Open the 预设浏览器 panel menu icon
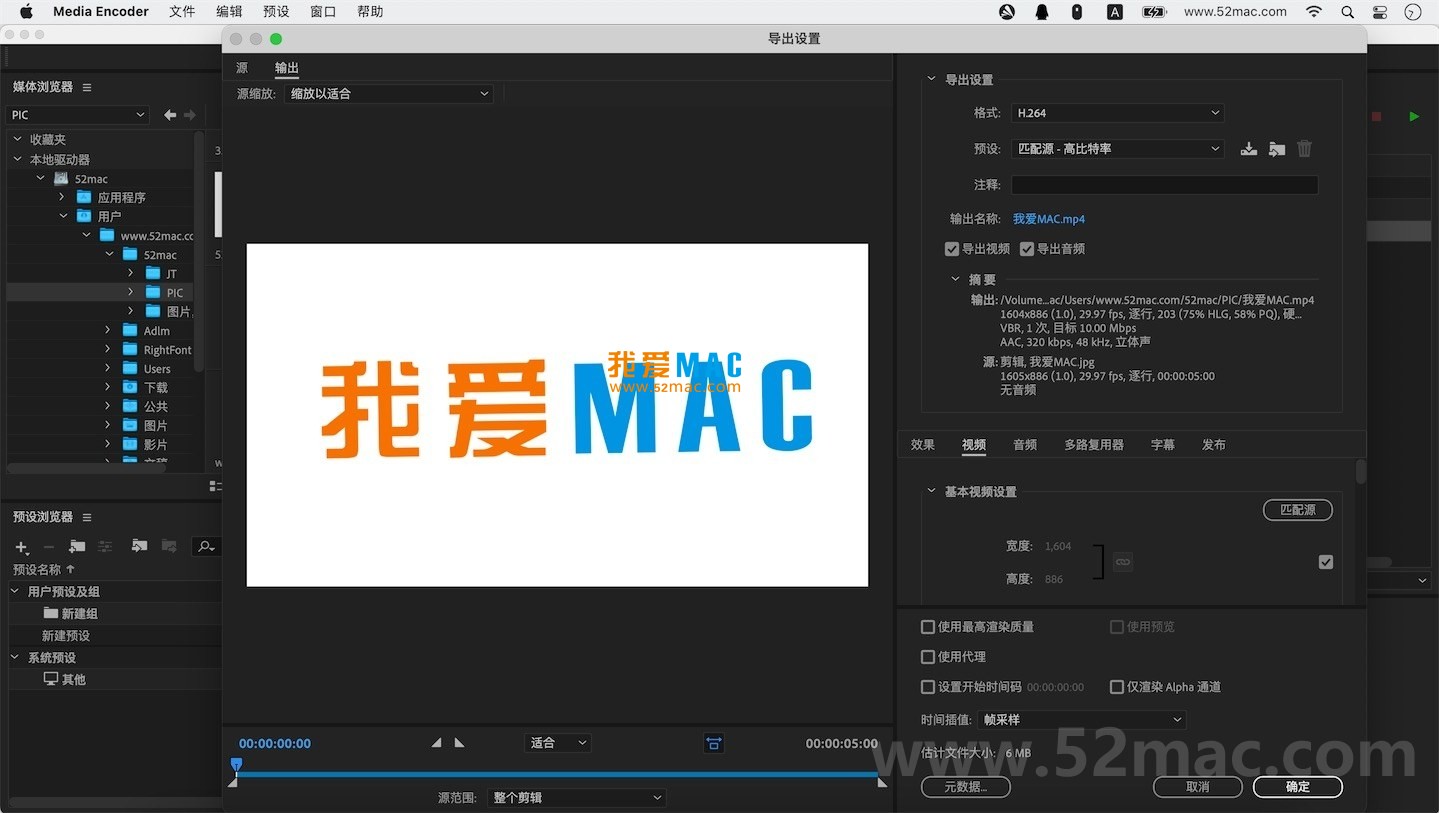 point(87,517)
